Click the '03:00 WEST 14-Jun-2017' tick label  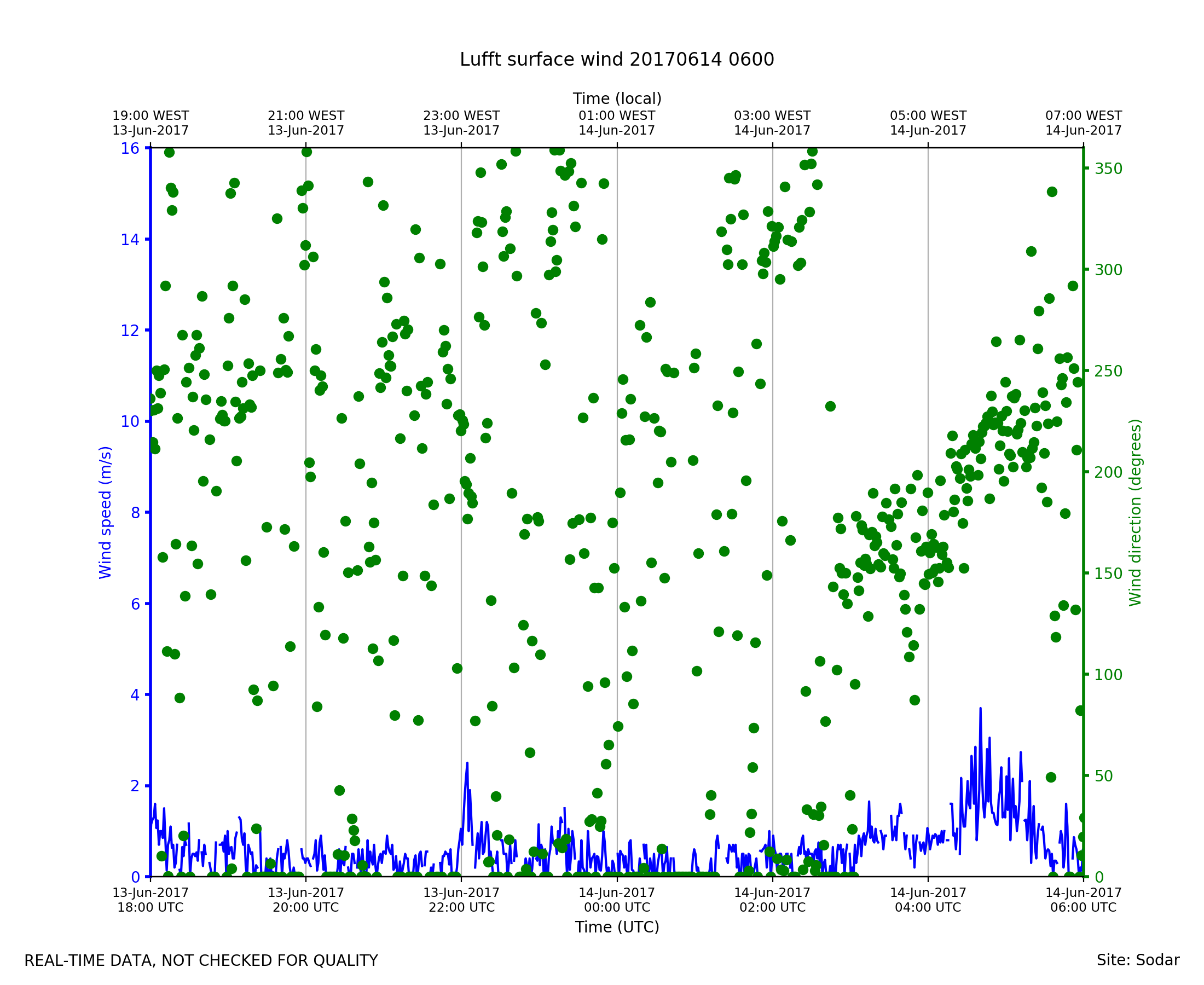coord(772,123)
